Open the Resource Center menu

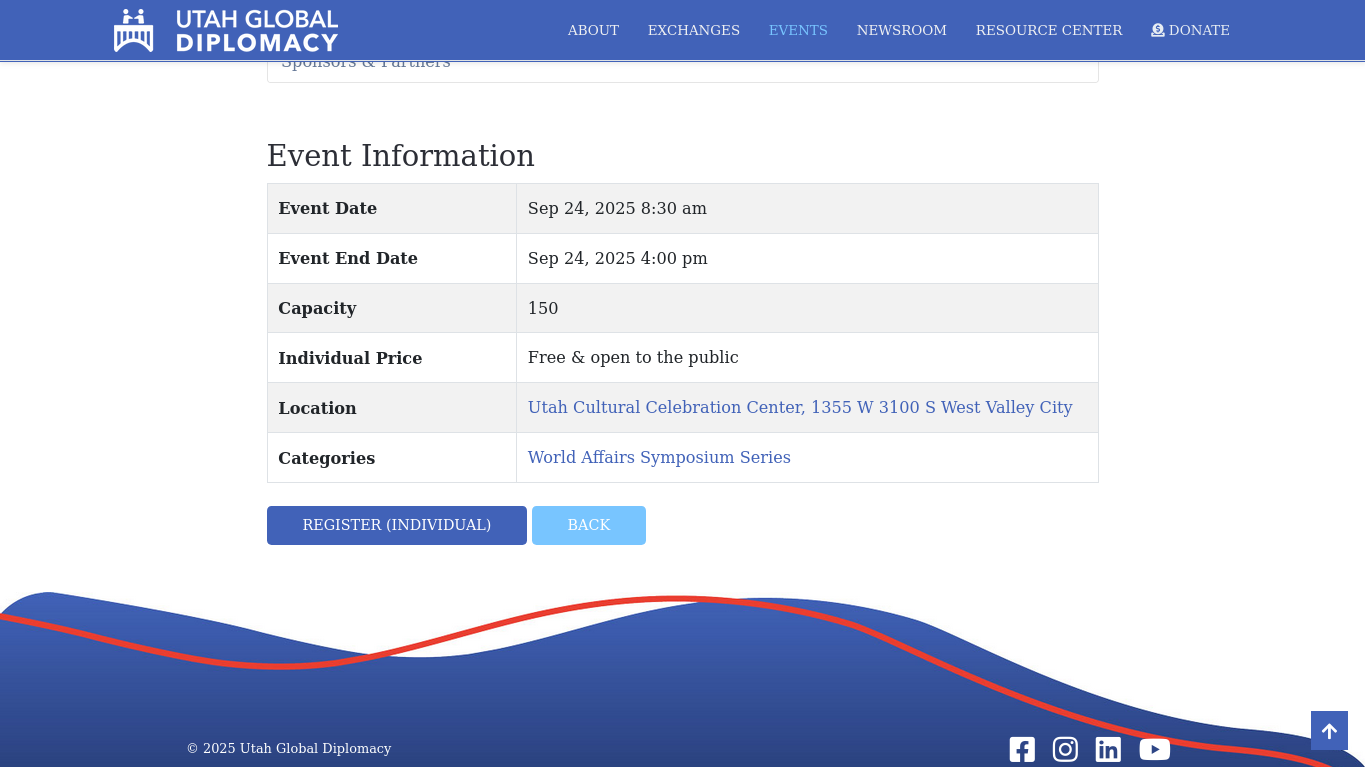pos(1048,31)
